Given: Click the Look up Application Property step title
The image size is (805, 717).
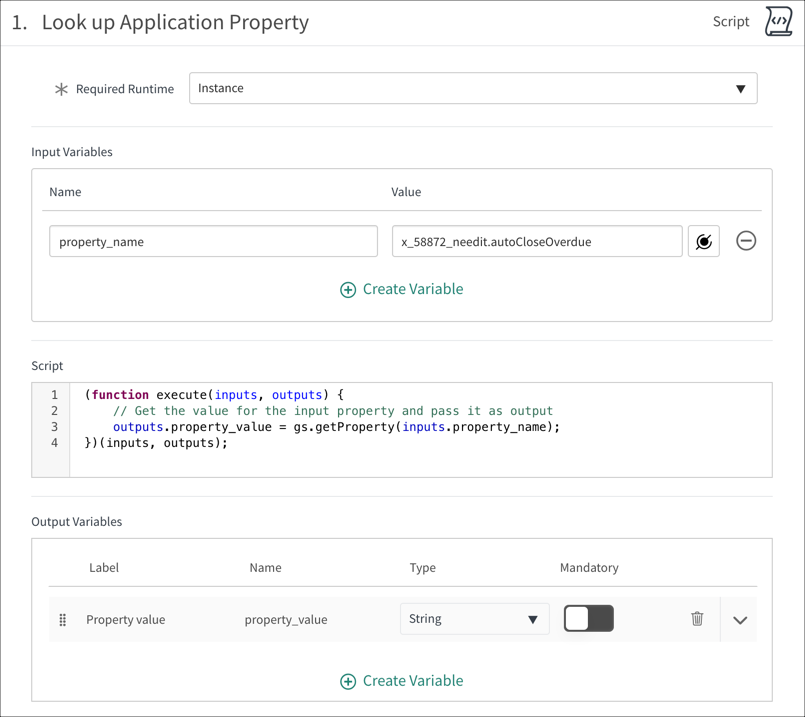Looking at the screenshot, I should (x=175, y=22).
